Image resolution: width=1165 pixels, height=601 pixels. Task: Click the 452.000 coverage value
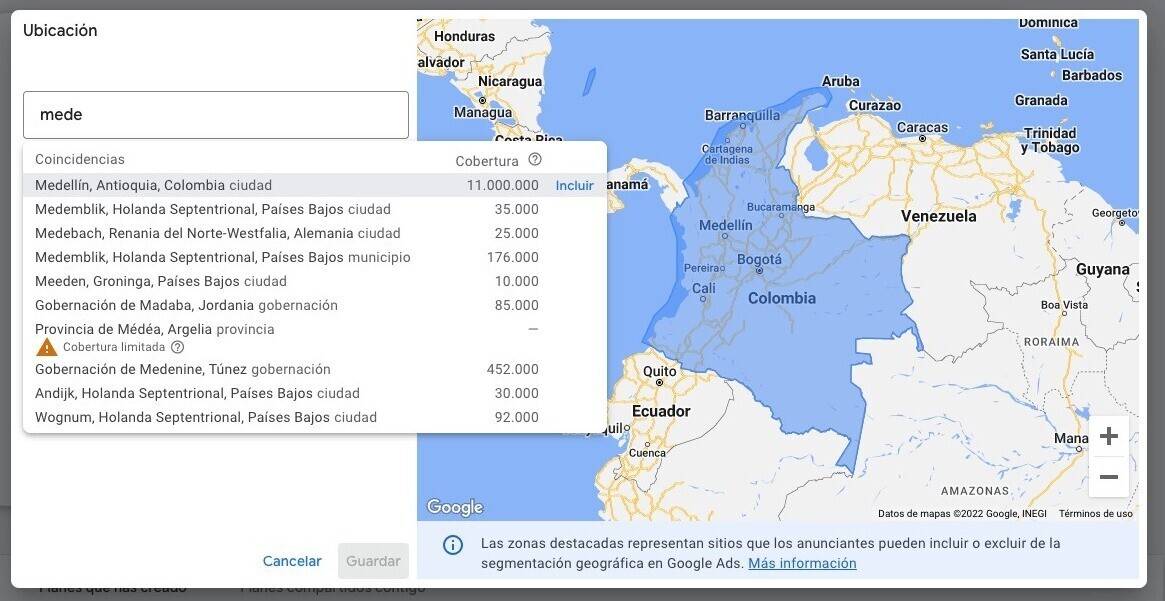(x=513, y=369)
